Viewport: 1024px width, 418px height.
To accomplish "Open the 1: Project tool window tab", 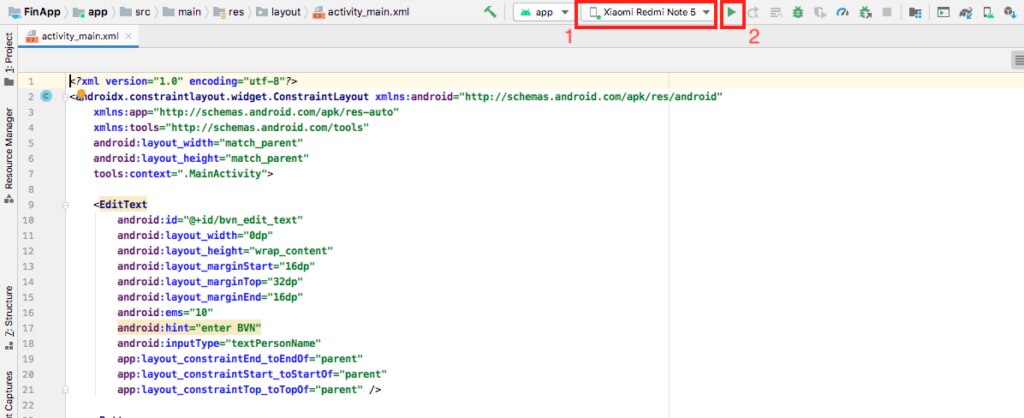I will (8, 60).
